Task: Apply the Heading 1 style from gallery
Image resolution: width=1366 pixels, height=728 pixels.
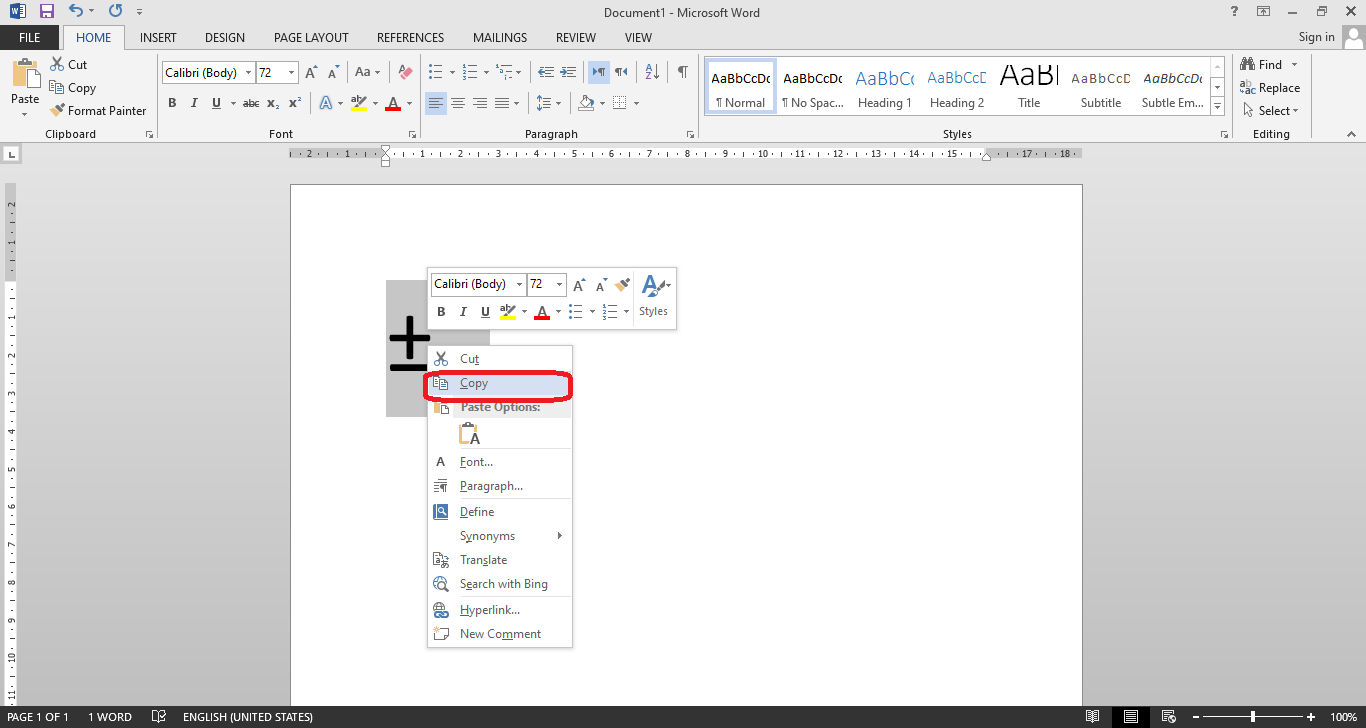Action: [x=884, y=88]
